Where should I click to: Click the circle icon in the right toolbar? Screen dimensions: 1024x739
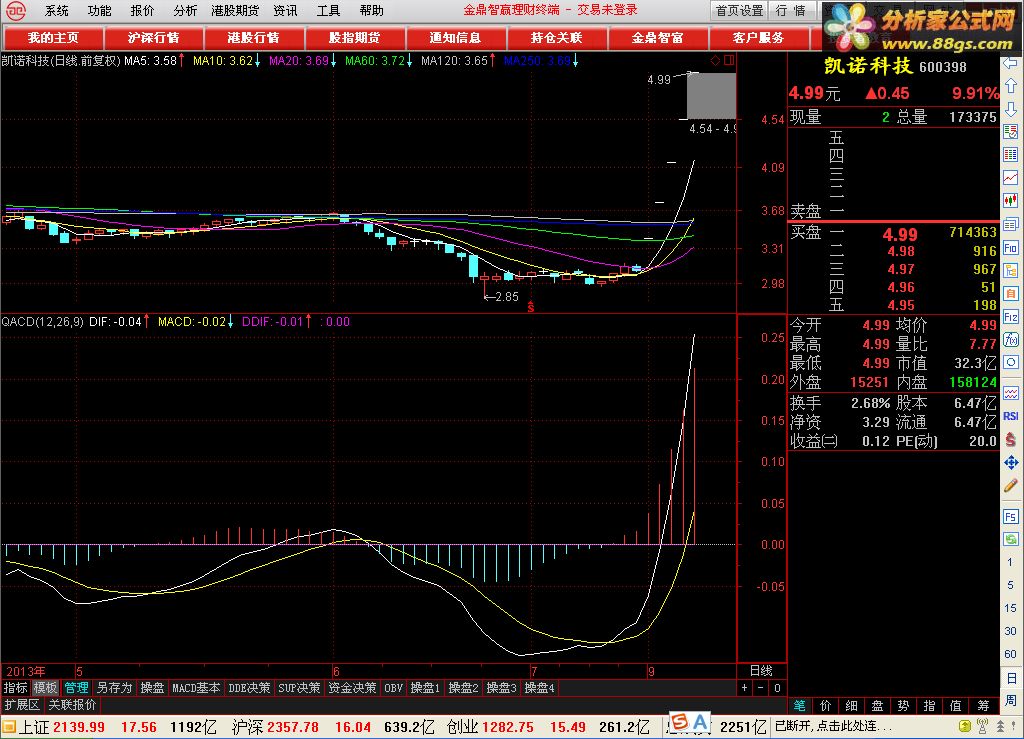[x=1010, y=362]
